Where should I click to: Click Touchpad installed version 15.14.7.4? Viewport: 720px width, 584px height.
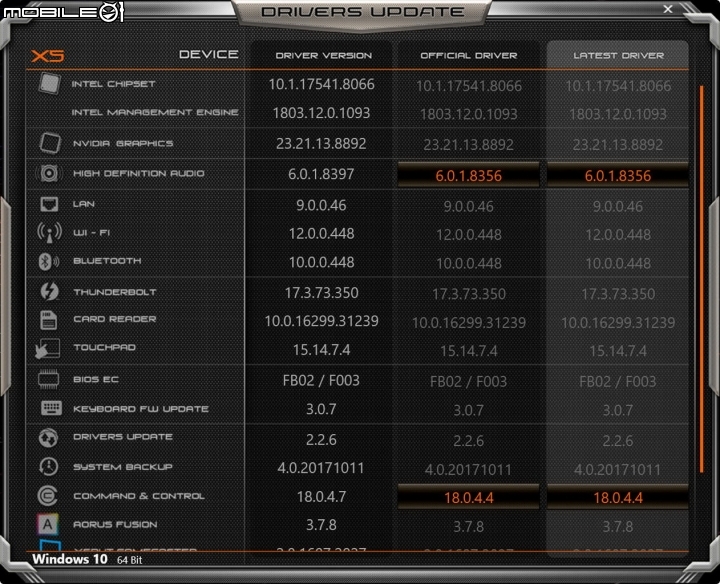click(321, 350)
